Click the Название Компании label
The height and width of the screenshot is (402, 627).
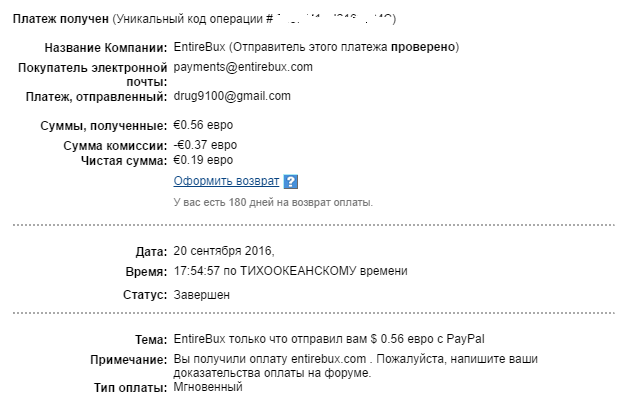106,48
